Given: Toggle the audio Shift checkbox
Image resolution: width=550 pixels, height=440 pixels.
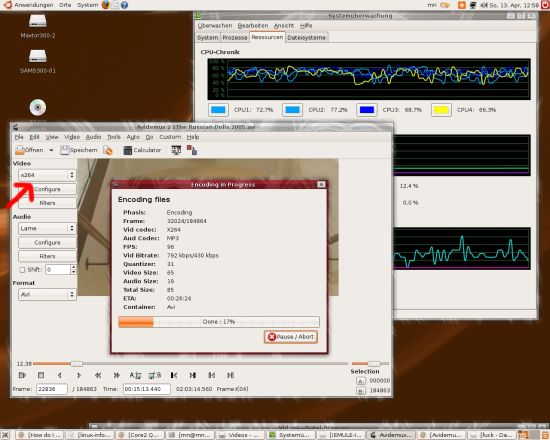Looking at the screenshot, I should pos(22,270).
